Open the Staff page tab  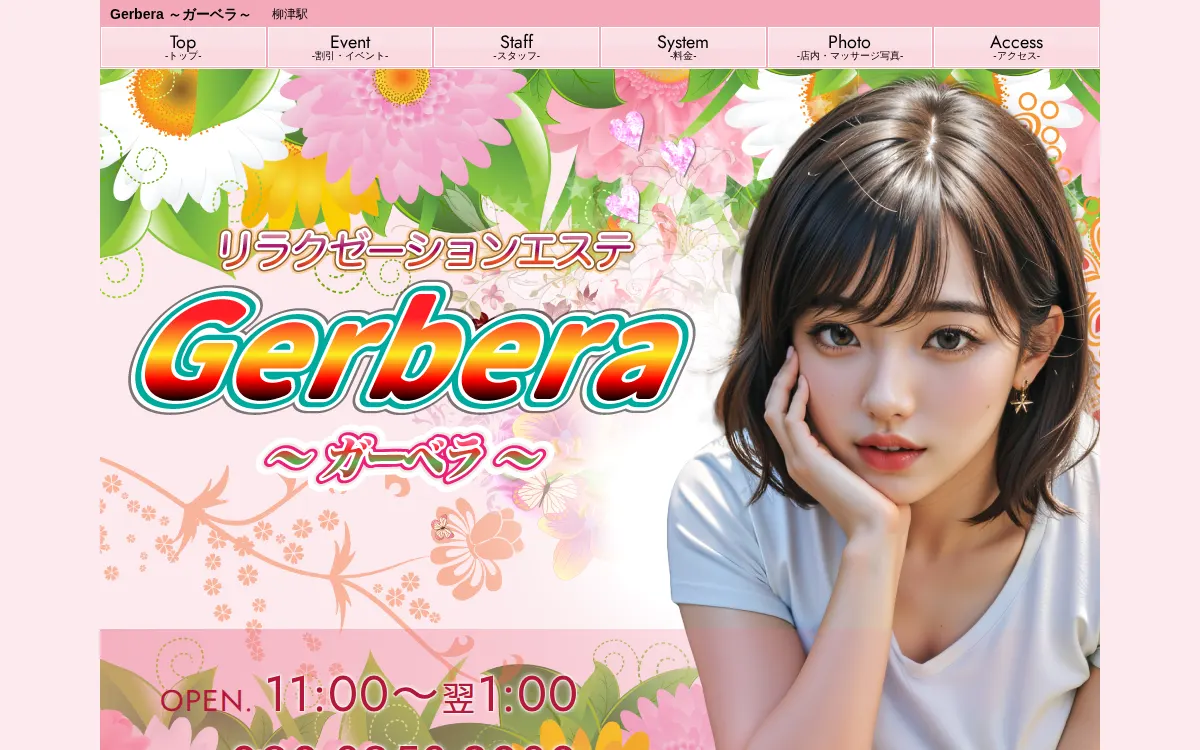516,47
